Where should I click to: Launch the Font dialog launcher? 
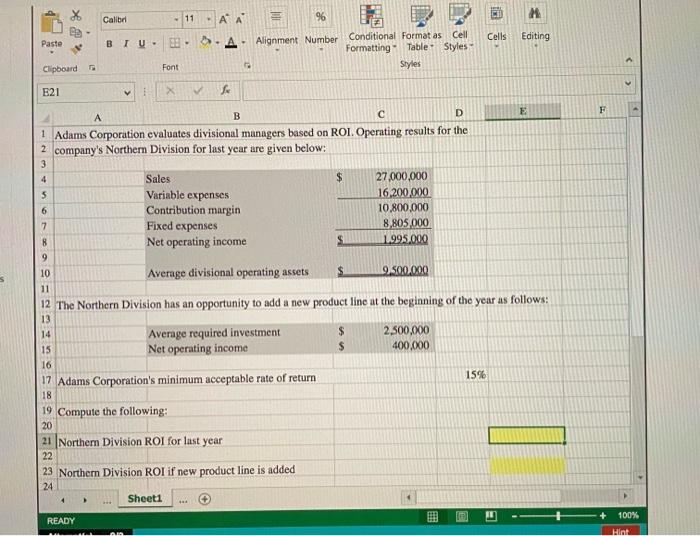[247, 66]
